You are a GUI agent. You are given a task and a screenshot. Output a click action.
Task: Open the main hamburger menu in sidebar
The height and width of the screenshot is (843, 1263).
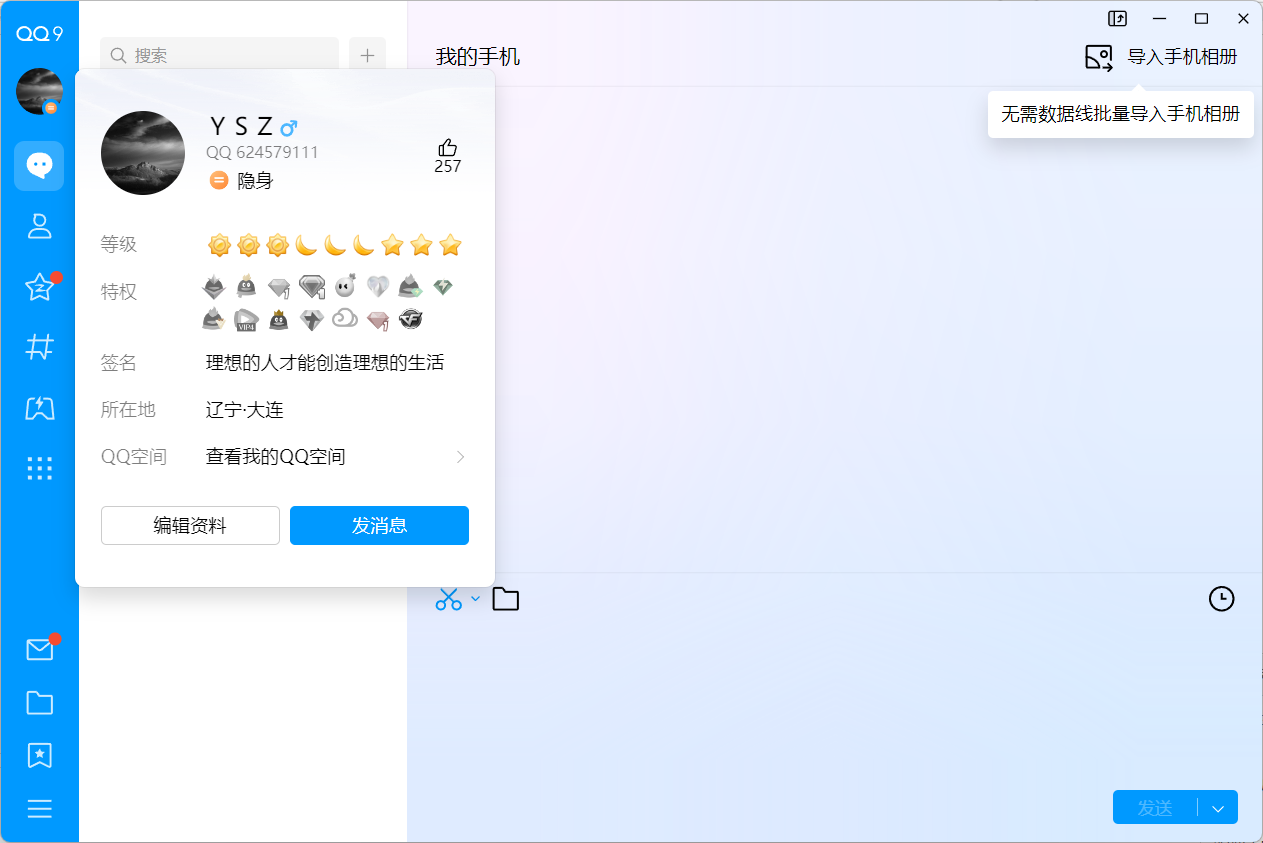pos(39,809)
